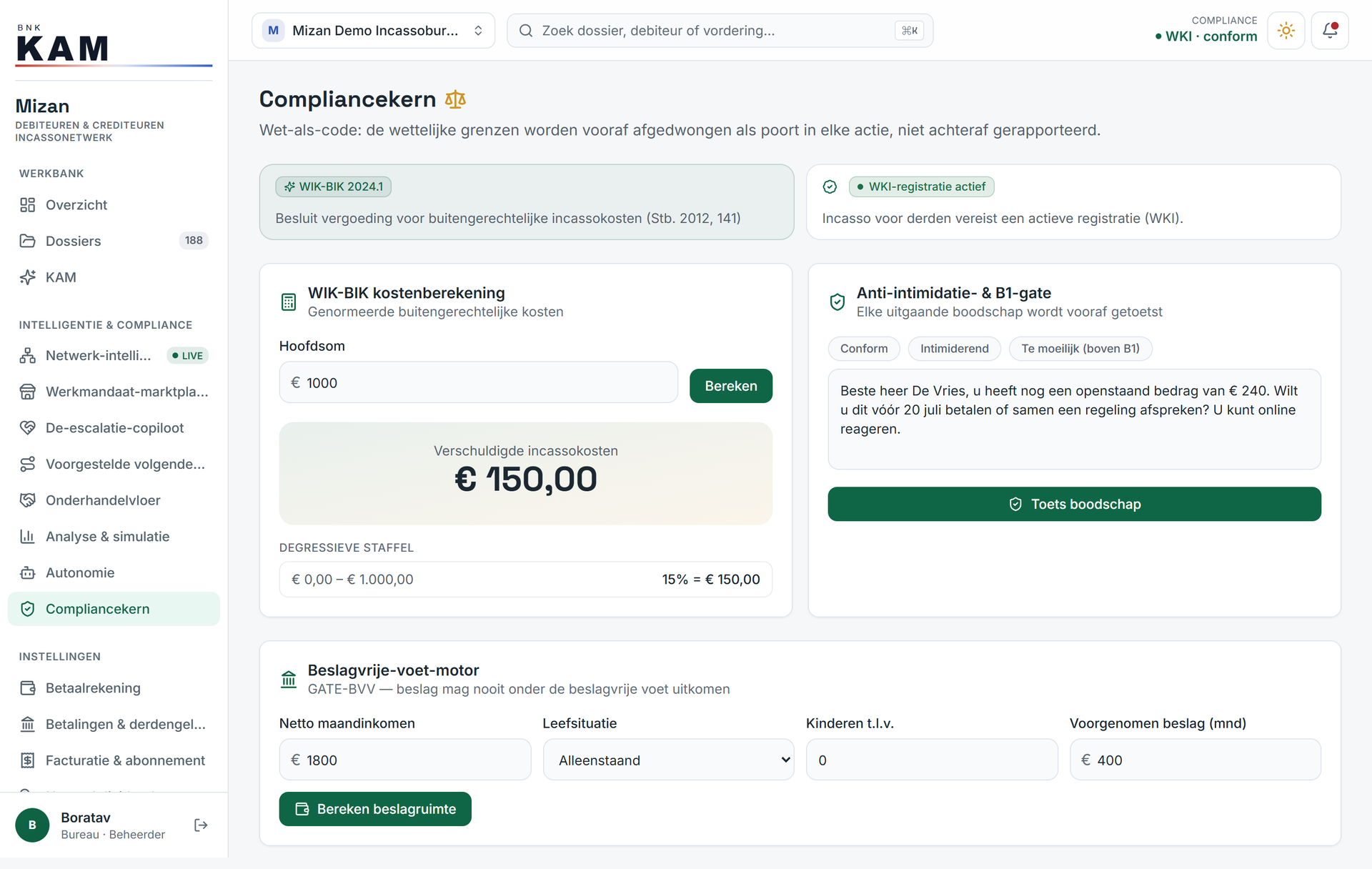Go to Autonomie page
Image resolution: width=1372 pixels, height=869 pixels.
tap(114, 573)
